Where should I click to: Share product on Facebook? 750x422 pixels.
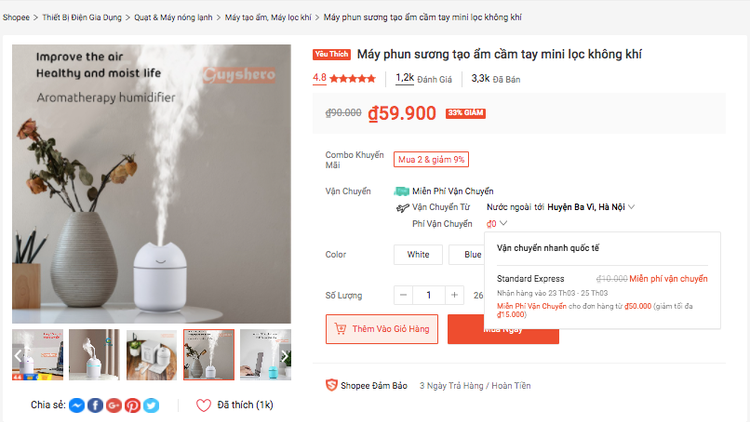pos(95,405)
